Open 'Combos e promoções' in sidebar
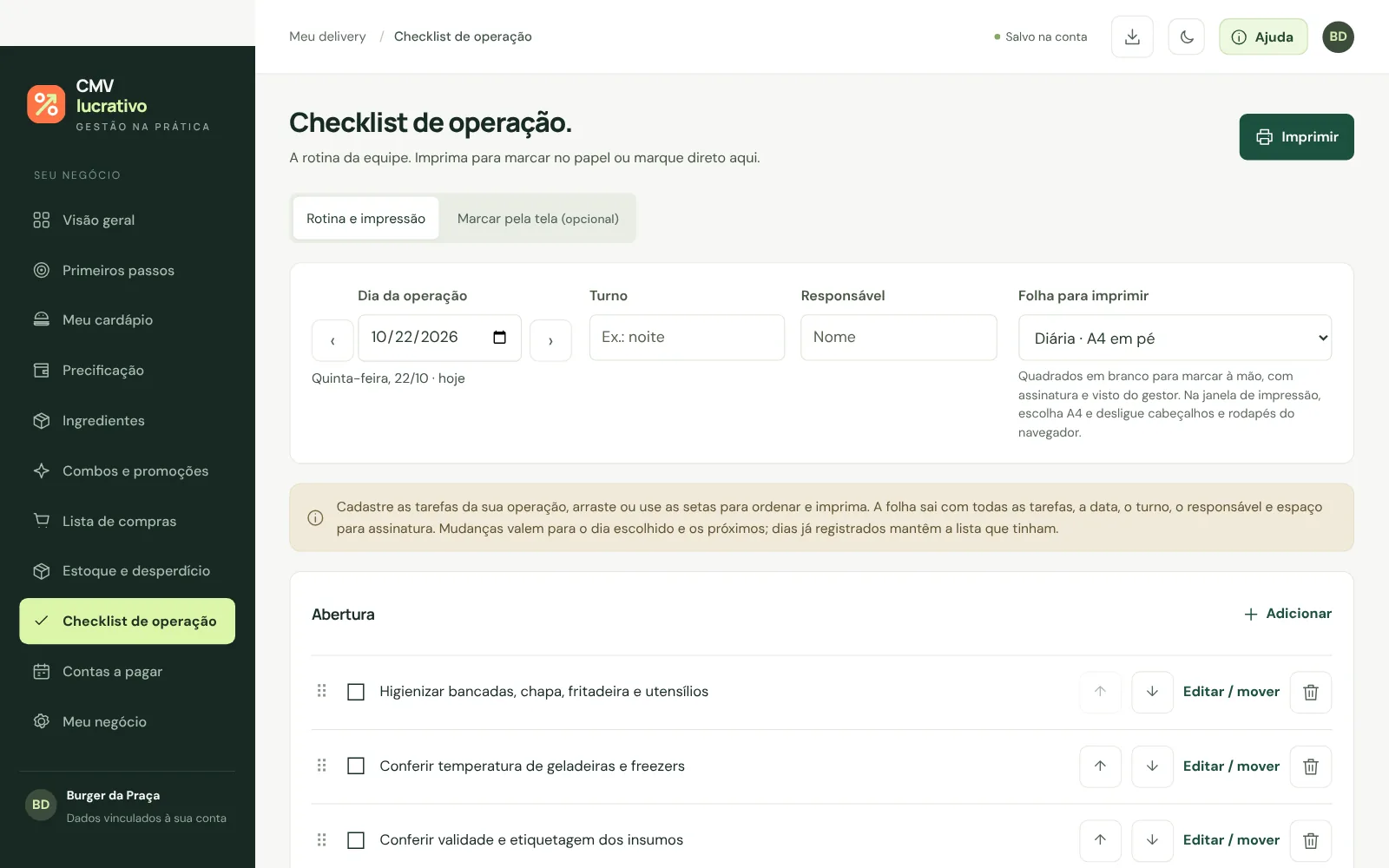Screen dimensions: 1389x868 click(128, 471)
